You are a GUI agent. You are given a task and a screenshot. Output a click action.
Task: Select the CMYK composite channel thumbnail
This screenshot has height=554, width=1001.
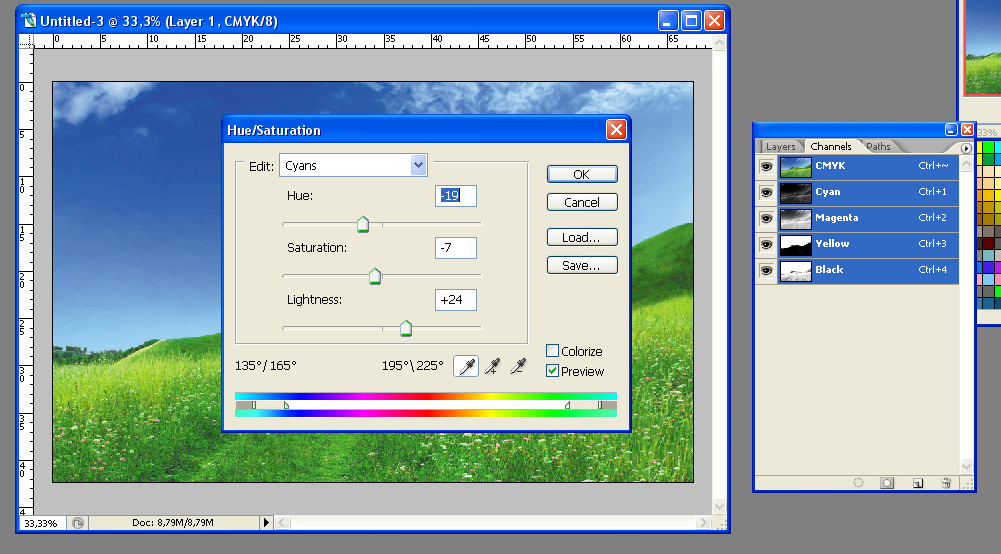[x=795, y=167]
